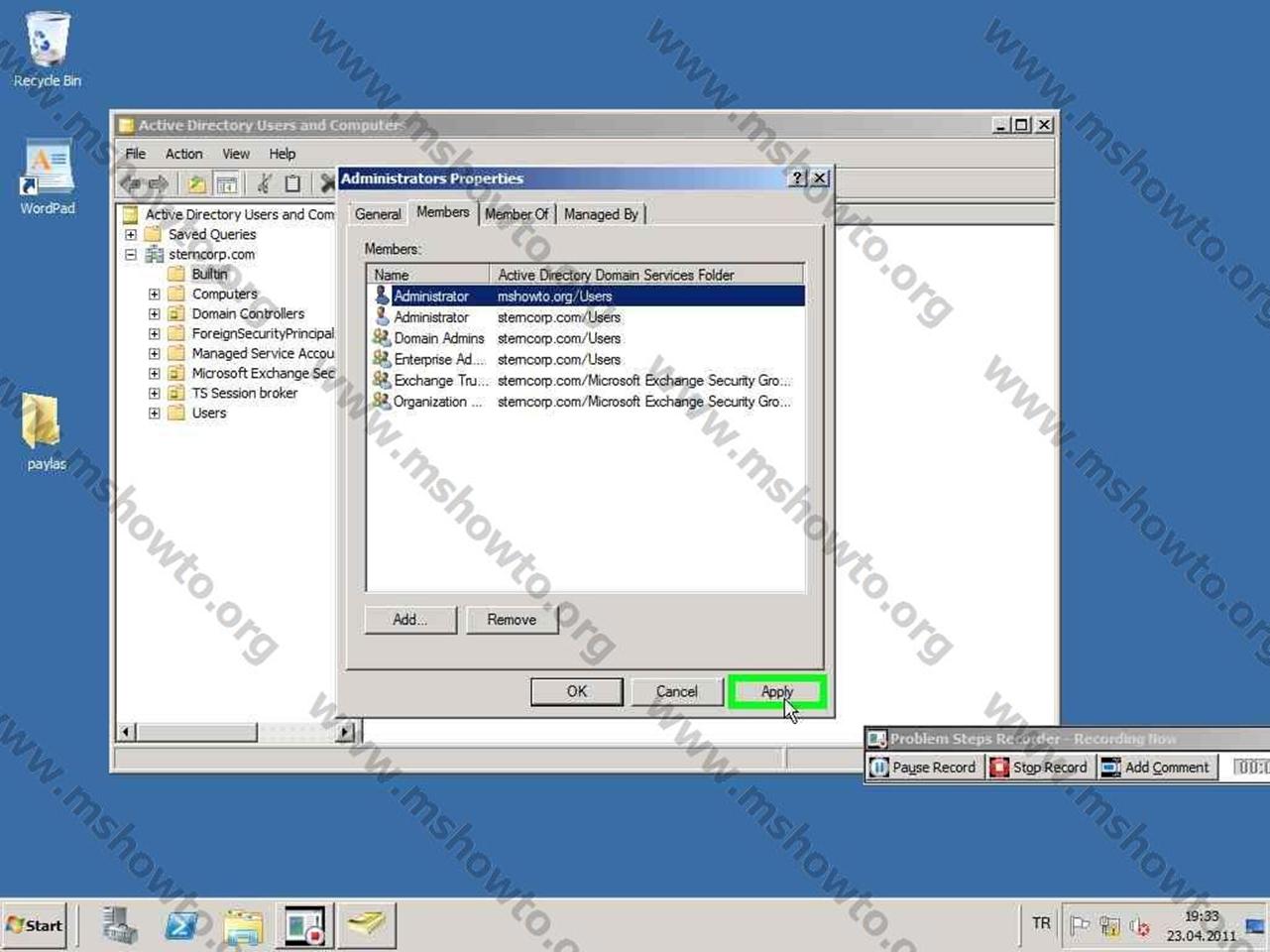Viewport: 1270px width, 952px height.
Task: Select the Administrator mshowto.org/Users member row
Action: pyautogui.click(x=586, y=296)
